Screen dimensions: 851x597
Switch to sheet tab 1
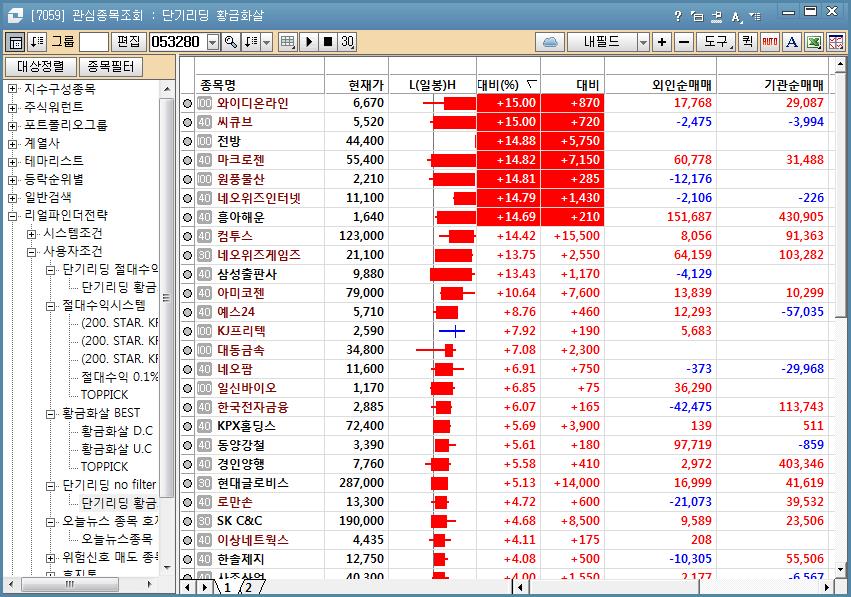(x=227, y=587)
